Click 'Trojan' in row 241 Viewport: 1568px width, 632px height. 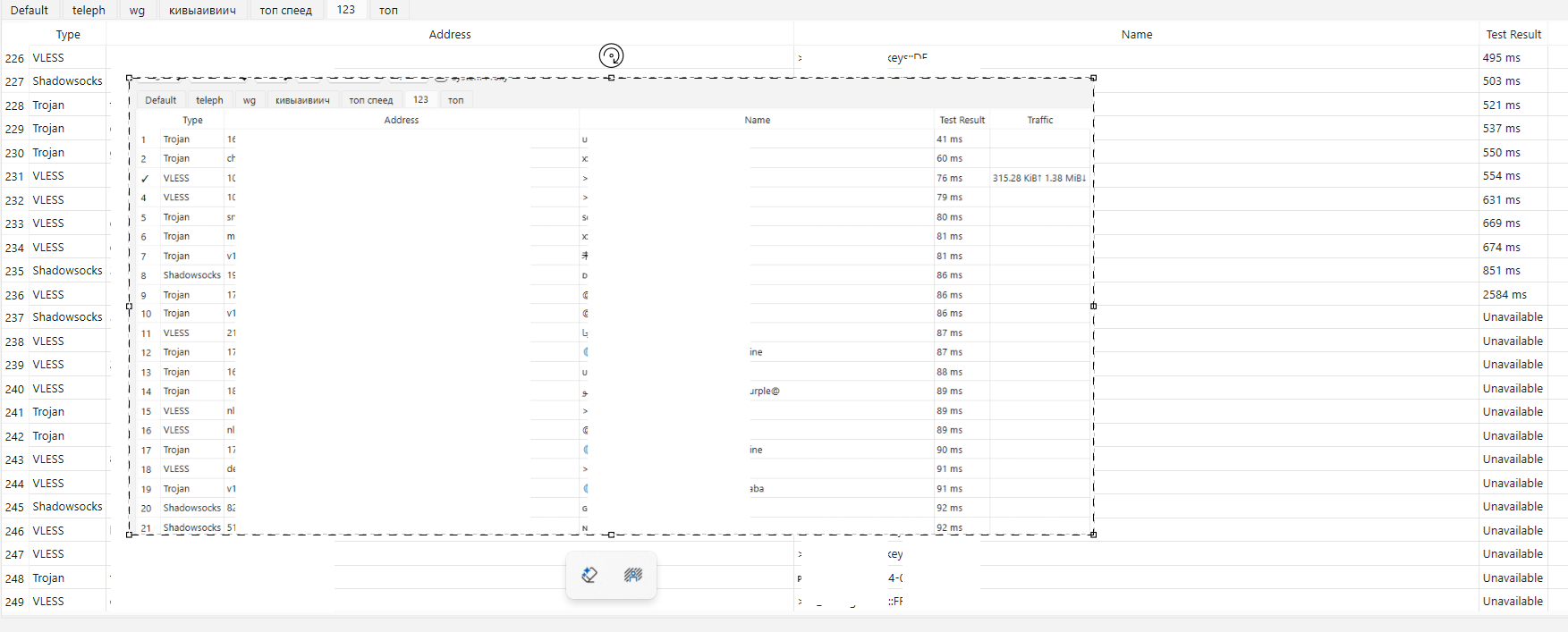[x=48, y=411]
